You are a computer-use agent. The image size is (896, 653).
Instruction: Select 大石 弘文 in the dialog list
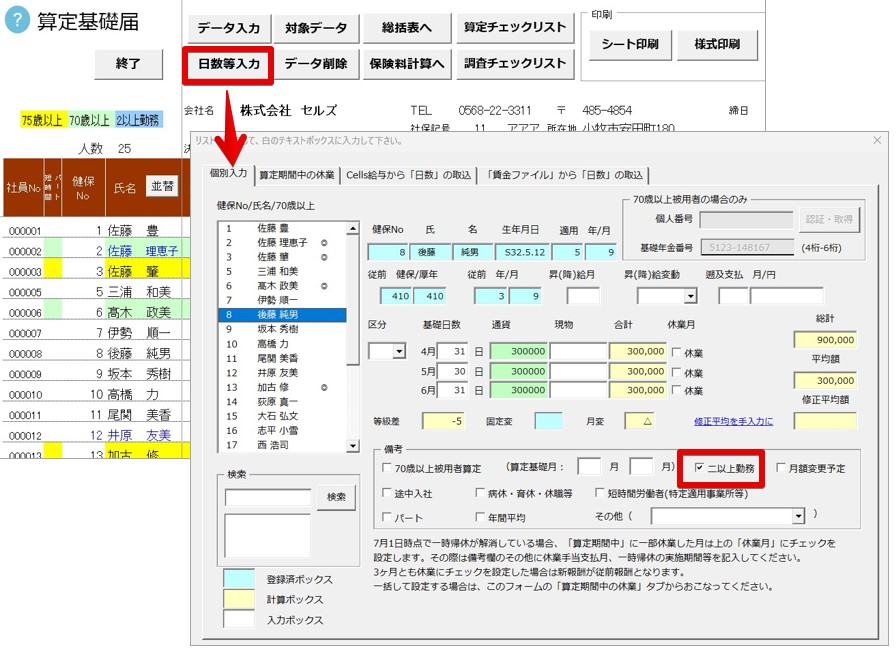coord(282,416)
